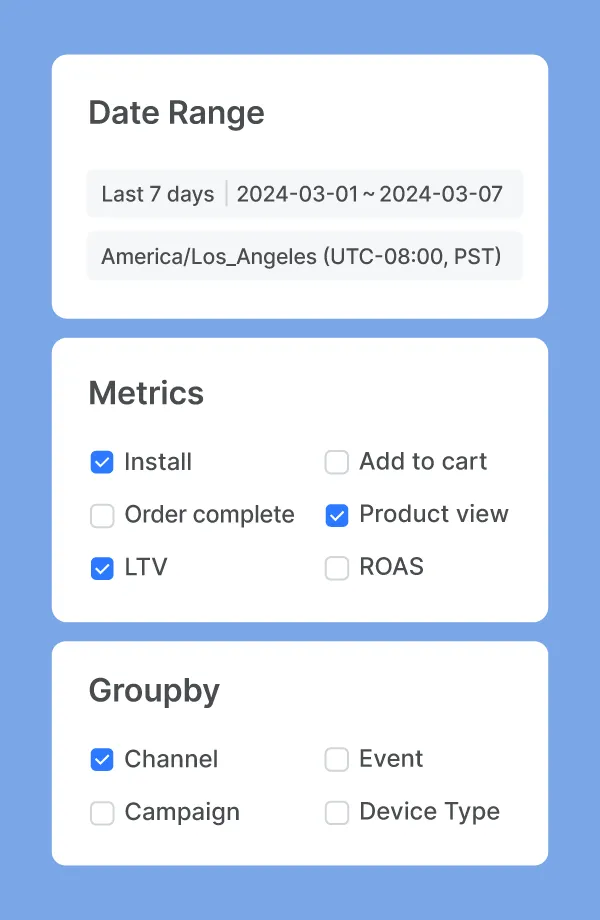Select the ROAS metric label
Image resolution: width=600 pixels, height=920 pixels.
tap(390, 567)
